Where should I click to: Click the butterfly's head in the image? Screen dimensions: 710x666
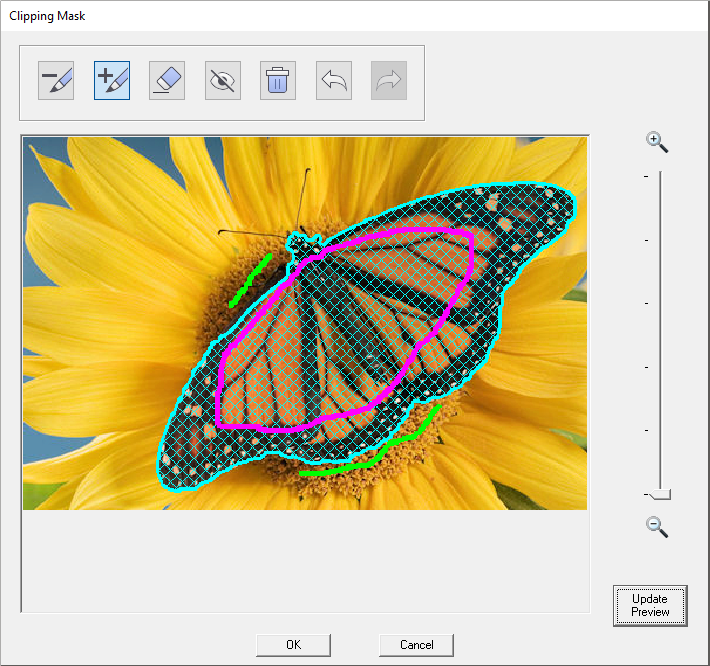299,241
